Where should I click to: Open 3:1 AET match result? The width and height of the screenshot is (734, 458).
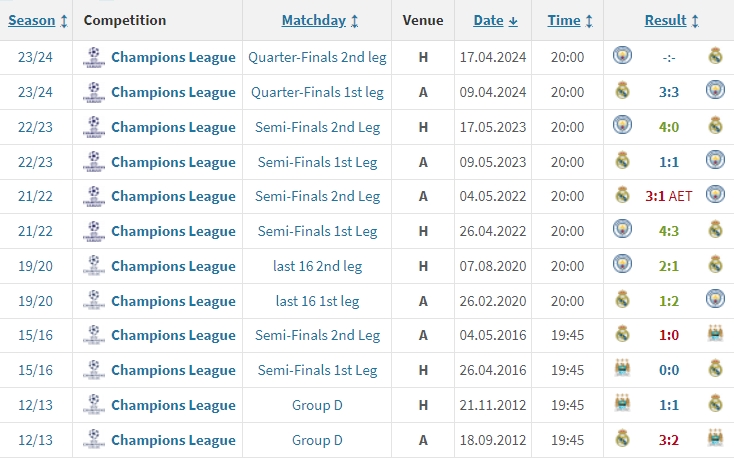pos(668,196)
